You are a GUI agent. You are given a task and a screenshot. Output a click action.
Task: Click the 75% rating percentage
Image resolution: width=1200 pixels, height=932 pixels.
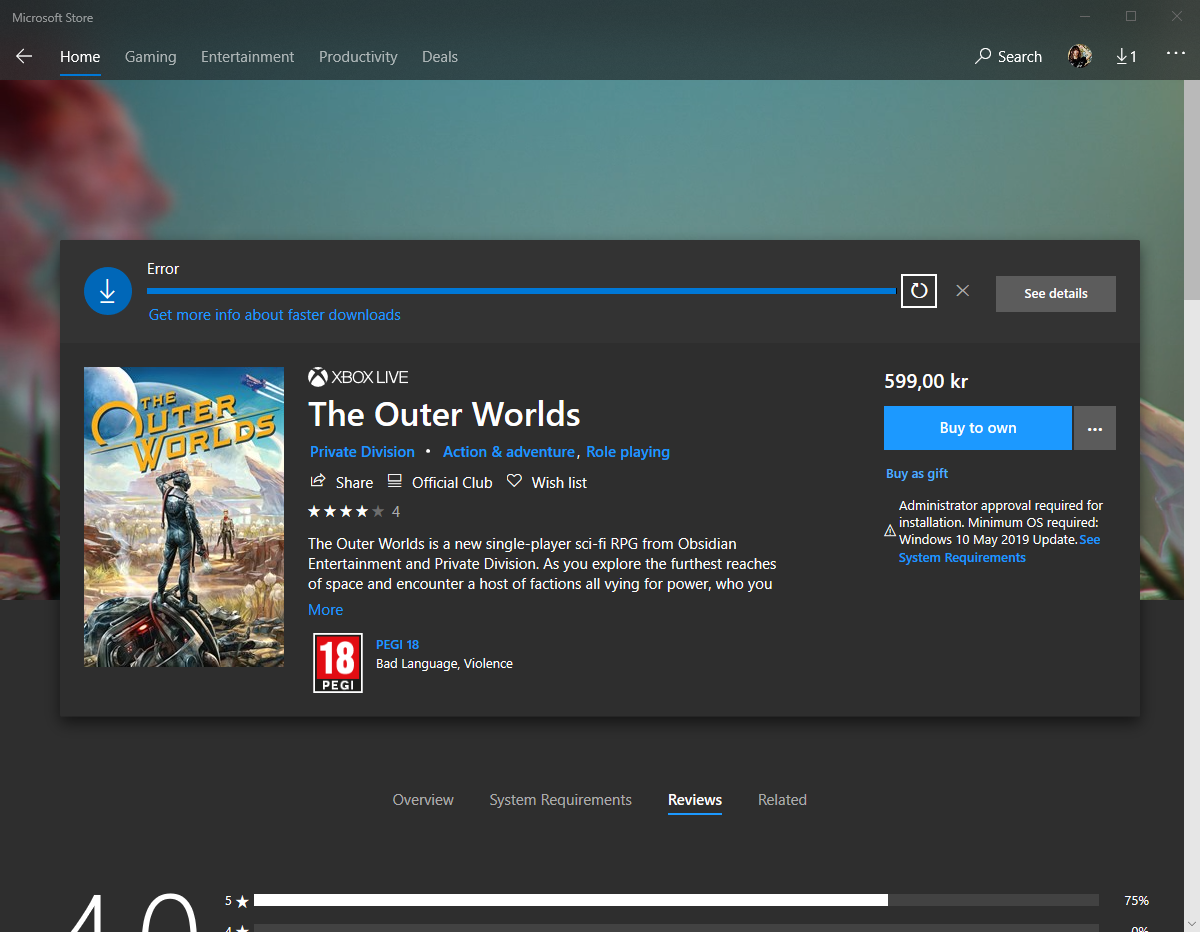pyautogui.click(x=1136, y=900)
